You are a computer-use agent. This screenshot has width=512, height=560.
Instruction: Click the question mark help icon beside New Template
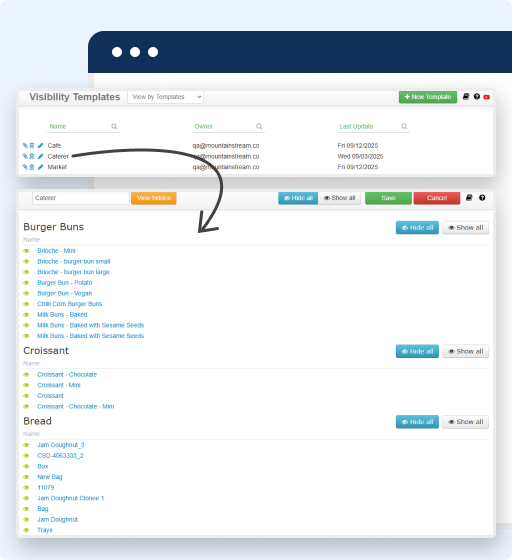[x=477, y=97]
